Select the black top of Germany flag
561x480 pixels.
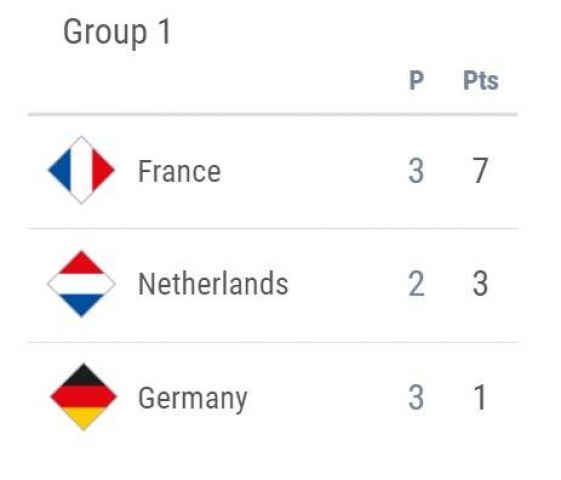84,375
